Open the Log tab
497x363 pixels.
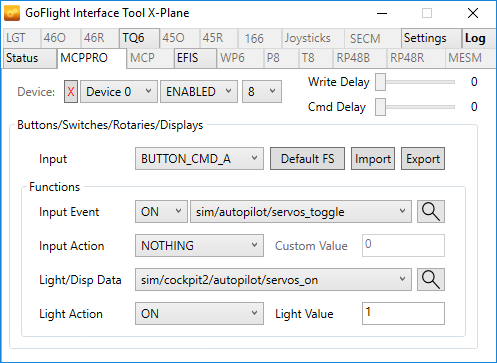pos(479,38)
